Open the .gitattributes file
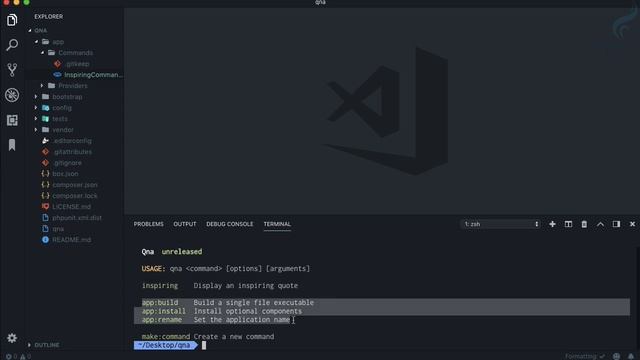Image resolution: width=640 pixels, height=360 pixels. [x=72, y=152]
